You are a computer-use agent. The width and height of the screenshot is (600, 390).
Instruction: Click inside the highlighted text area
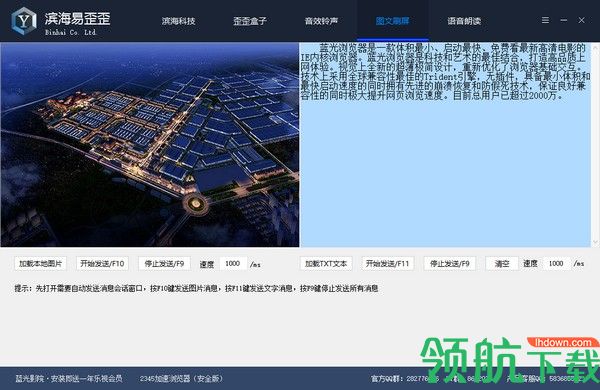(446, 145)
